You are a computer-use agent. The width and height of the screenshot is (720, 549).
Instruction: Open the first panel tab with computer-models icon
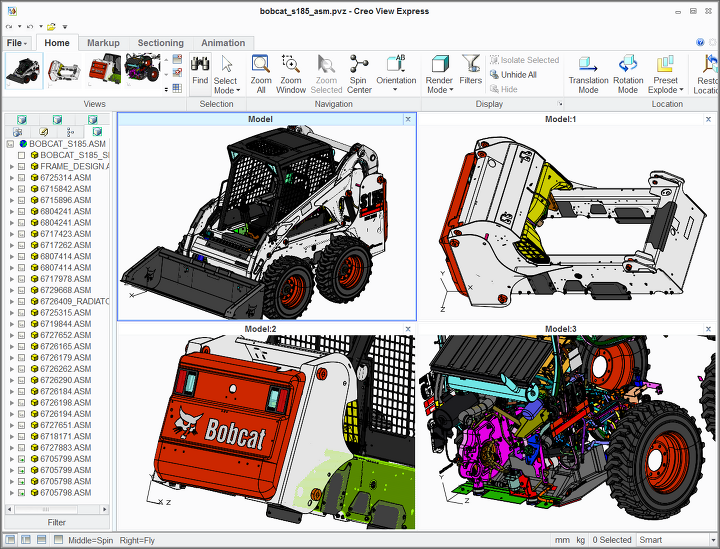coord(17,132)
